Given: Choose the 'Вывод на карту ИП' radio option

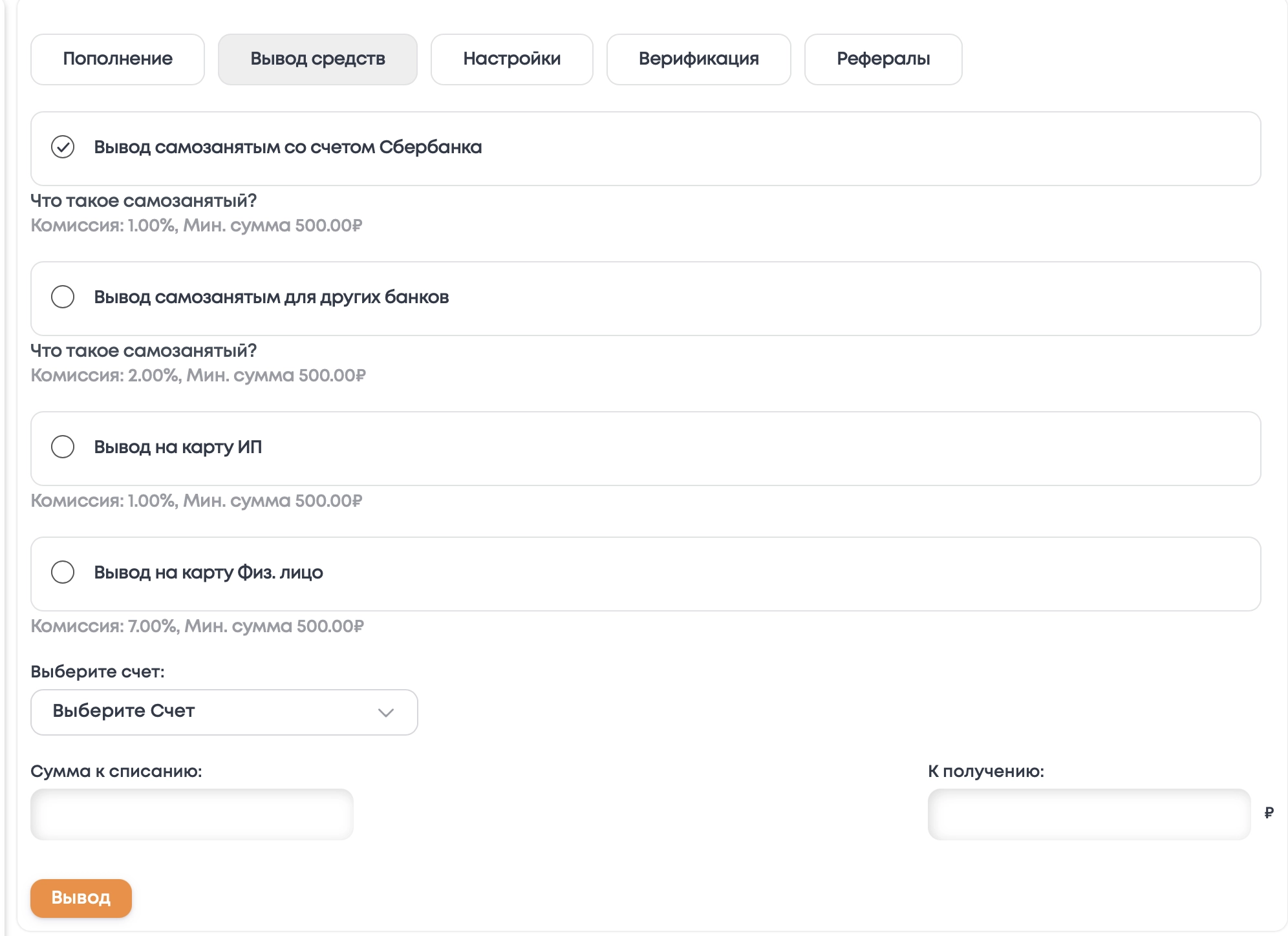Looking at the screenshot, I should click(x=63, y=447).
